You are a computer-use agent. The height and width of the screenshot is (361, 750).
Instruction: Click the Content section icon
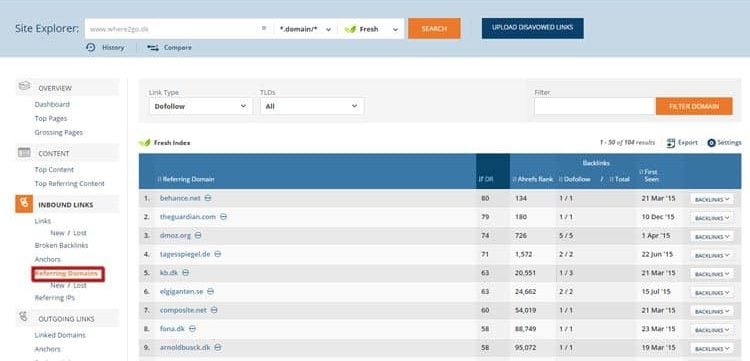point(24,153)
